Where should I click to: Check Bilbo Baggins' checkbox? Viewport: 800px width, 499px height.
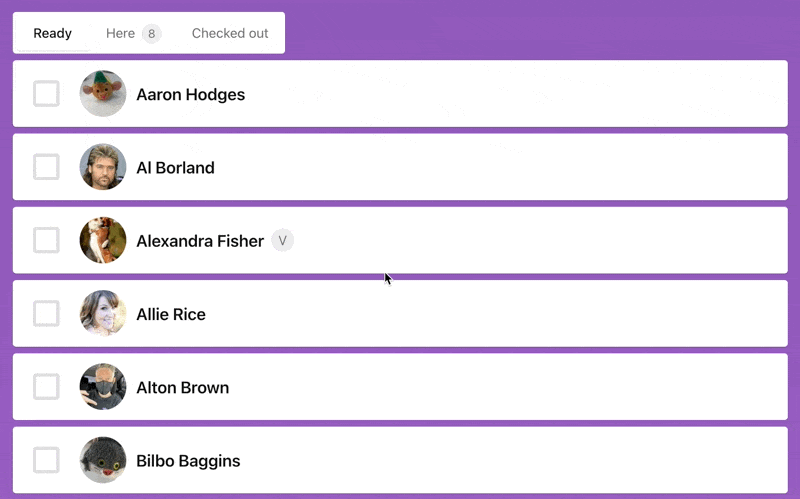pos(46,460)
